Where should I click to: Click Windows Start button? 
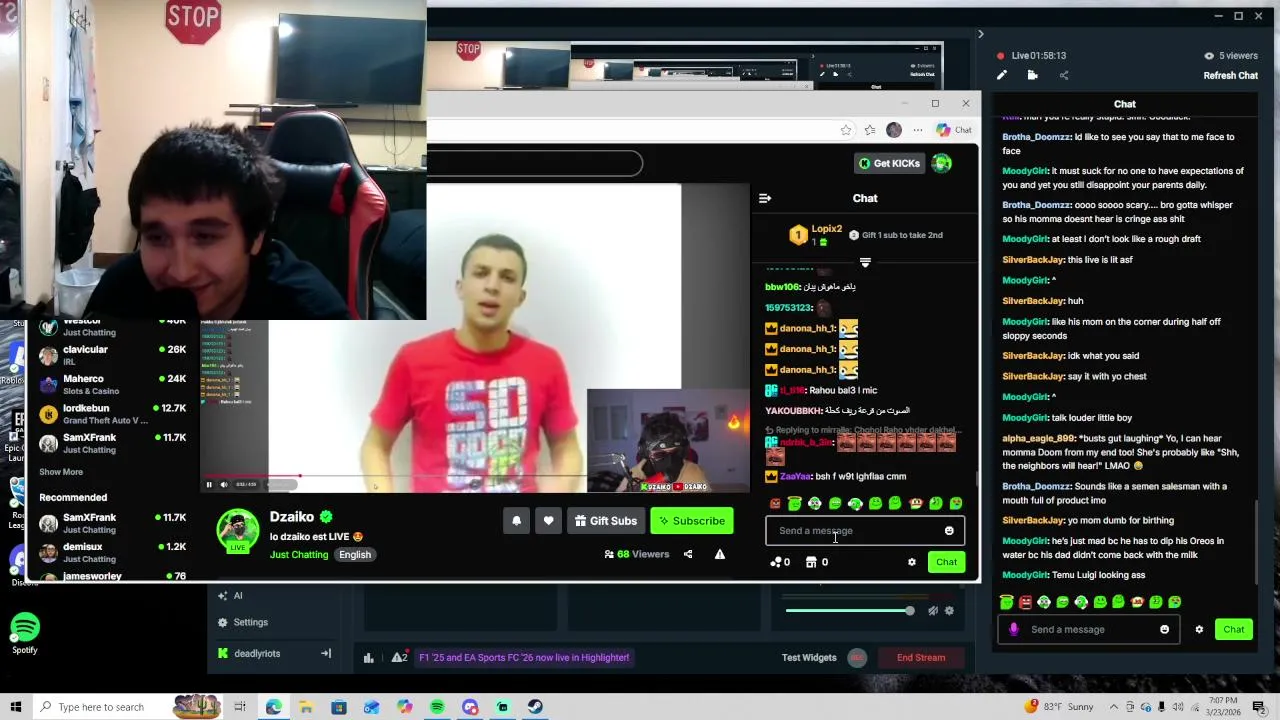(16, 707)
